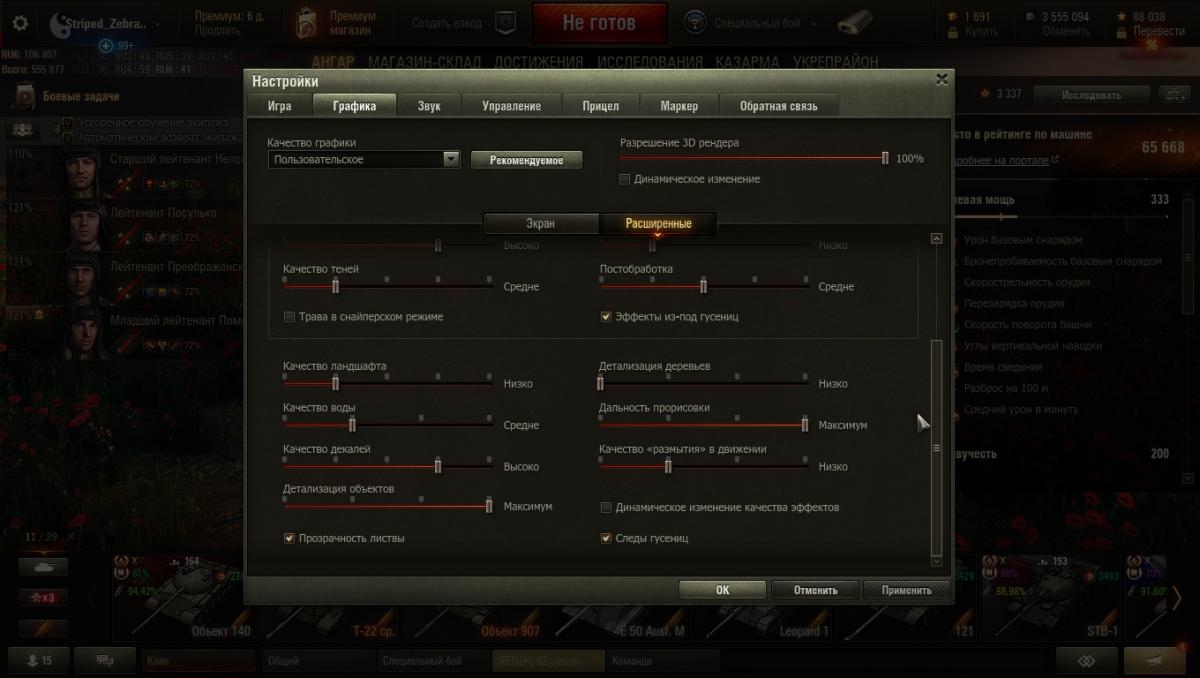
Task: Enable the 'Трава в снайперском режиме' checkbox
Action: (x=290, y=317)
